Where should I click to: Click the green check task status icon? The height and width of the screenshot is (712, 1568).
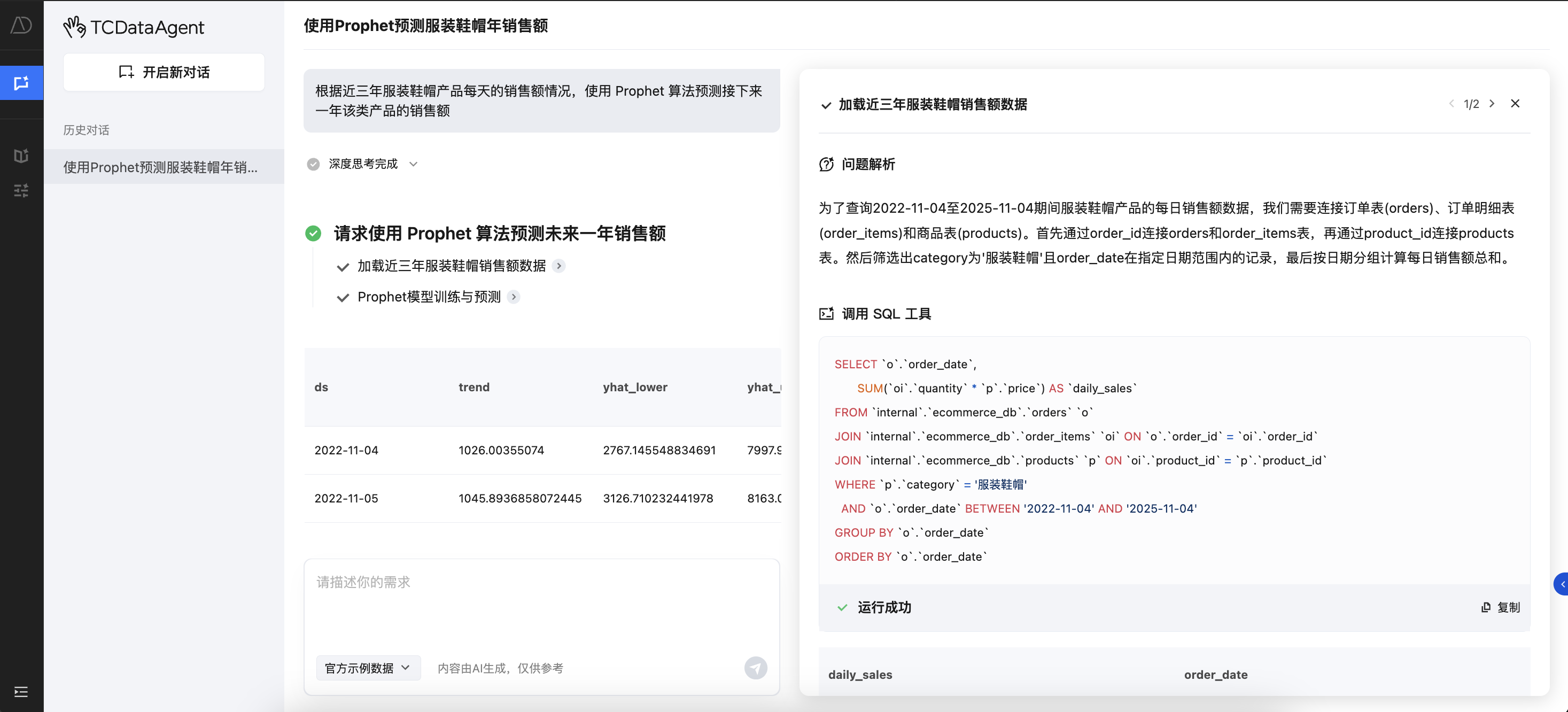pyautogui.click(x=313, y=233)
